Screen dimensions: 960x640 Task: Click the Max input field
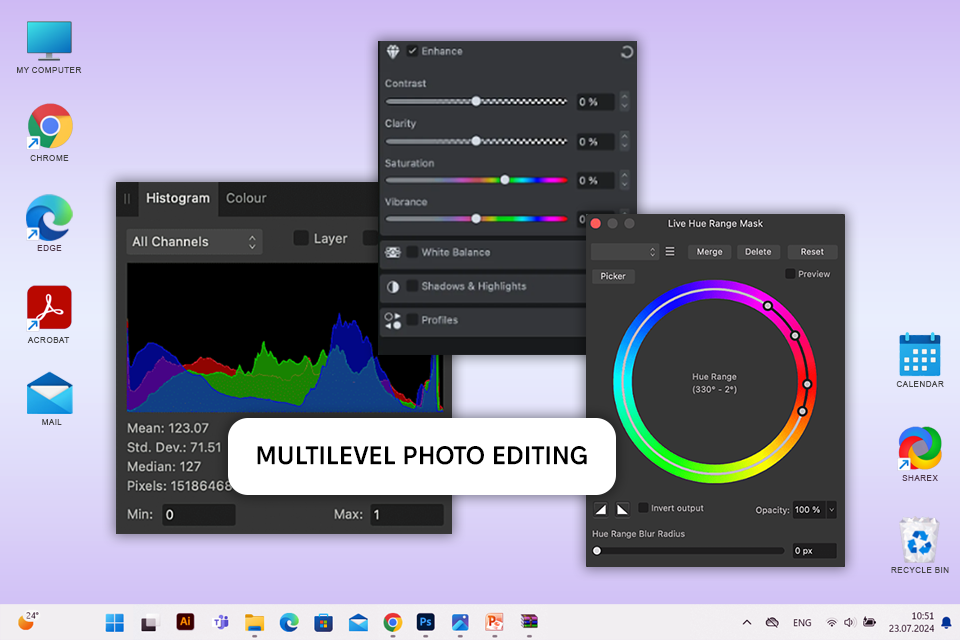tap(407, 514)
